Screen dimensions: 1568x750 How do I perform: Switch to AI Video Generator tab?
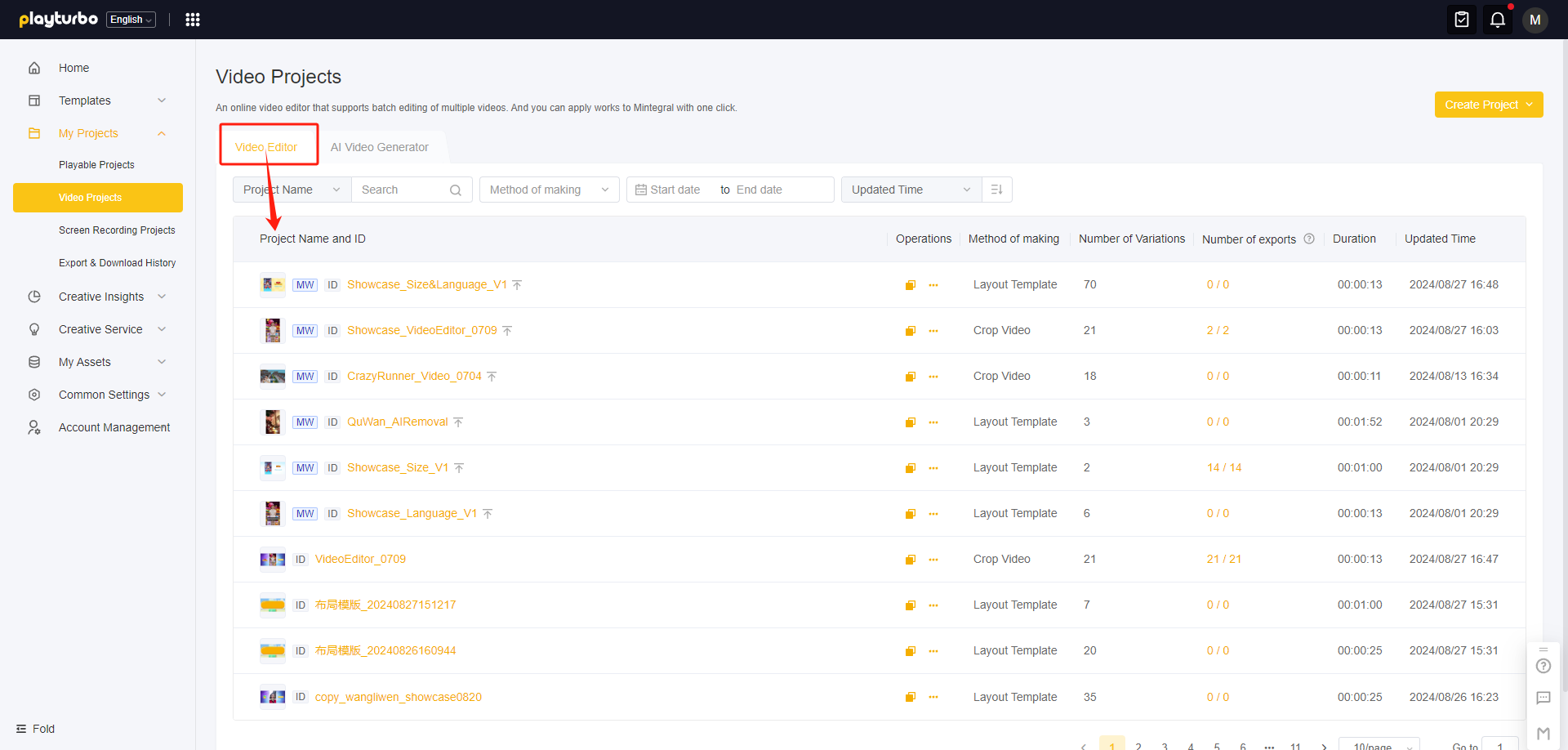(x=379, y=147)
